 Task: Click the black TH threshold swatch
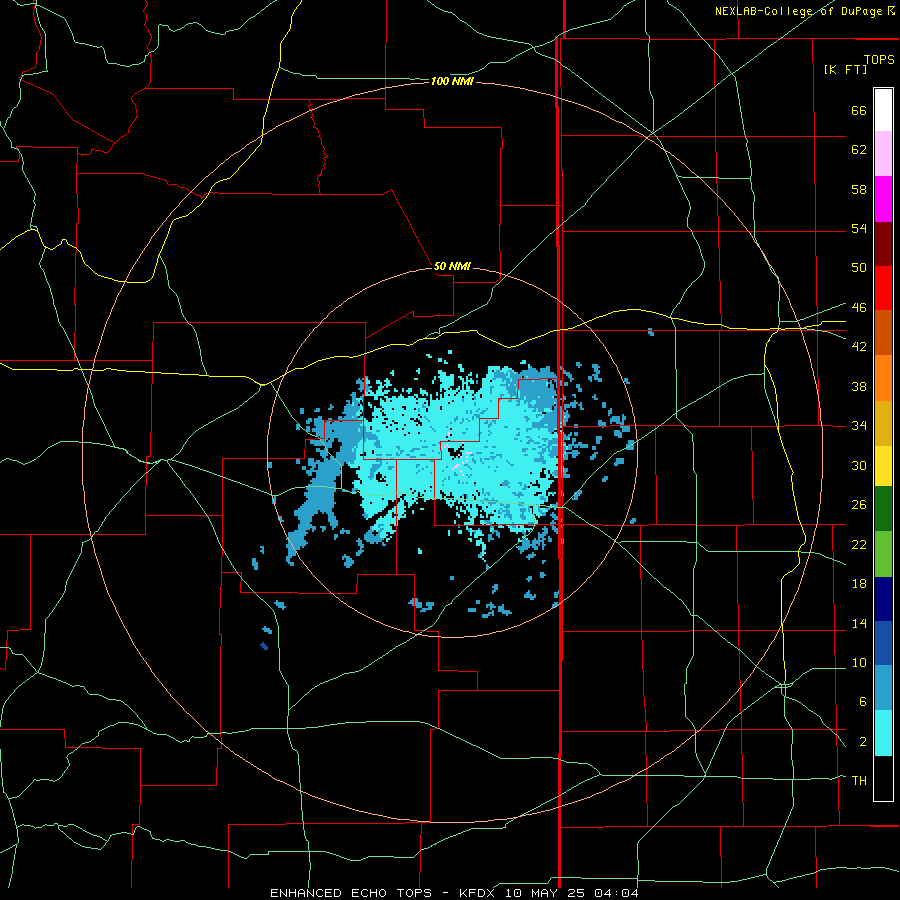tap(883, 778)
